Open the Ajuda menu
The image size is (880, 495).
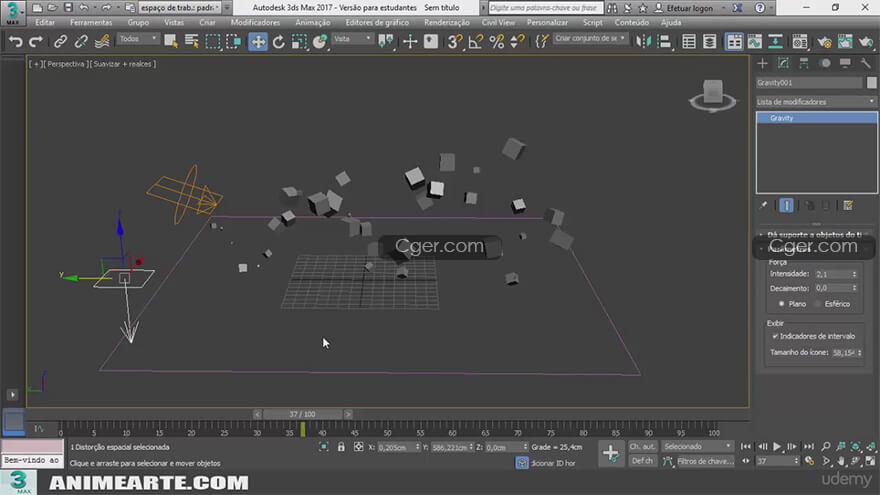(671, 22)
